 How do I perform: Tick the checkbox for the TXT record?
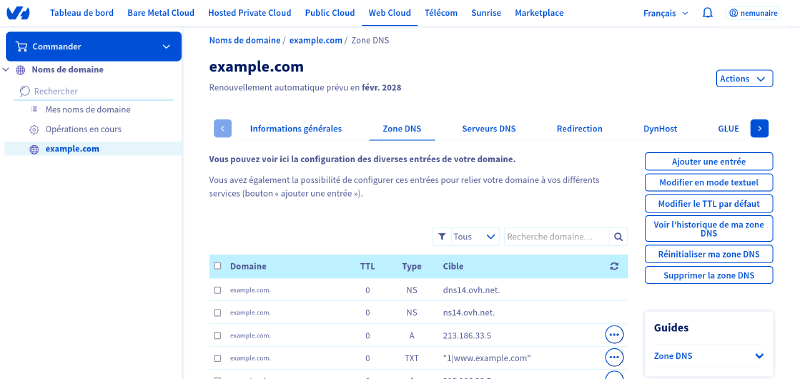[x=217, y=358]
